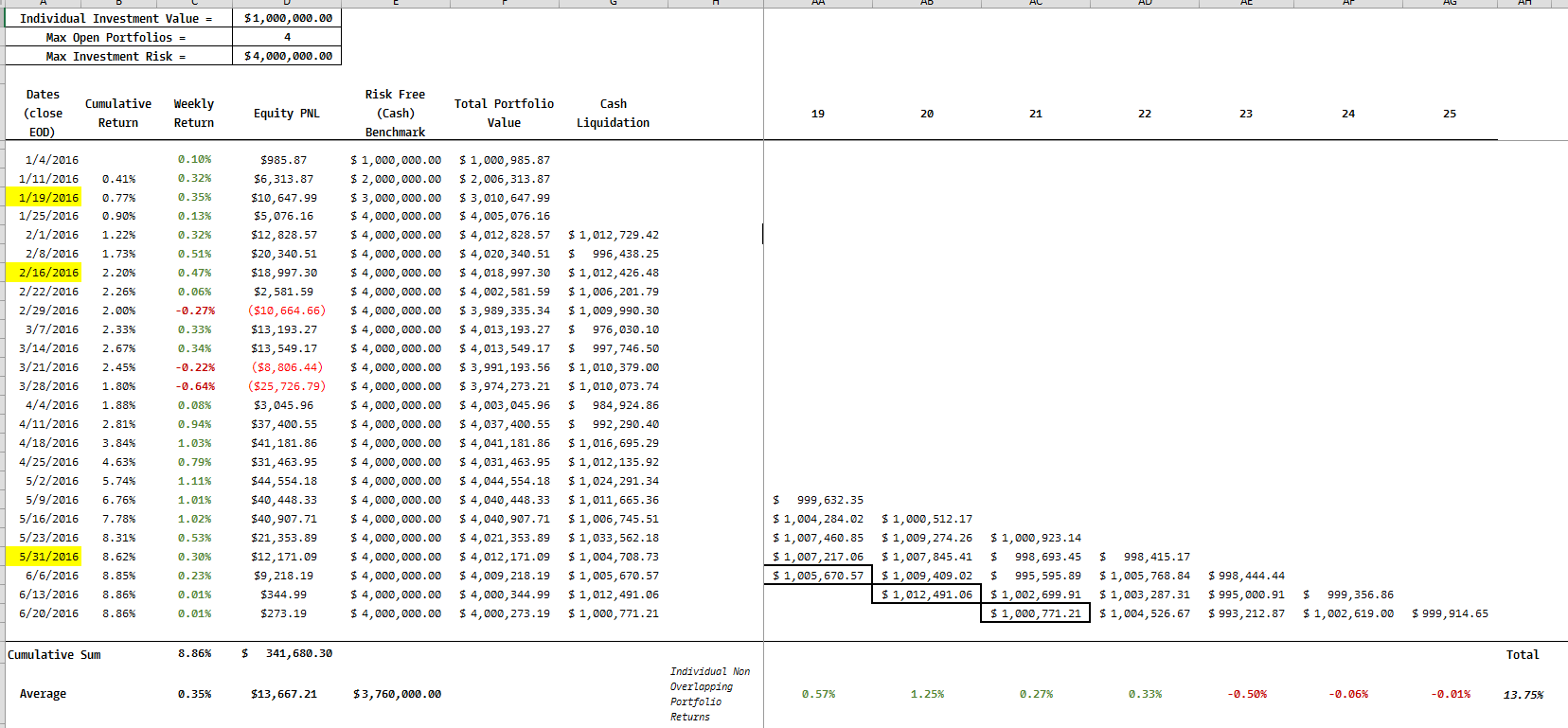This screenshot has height=728, width=1568.
Task: Select $ 999,914.65 in portfolio 25 column
Action: 1450,613
